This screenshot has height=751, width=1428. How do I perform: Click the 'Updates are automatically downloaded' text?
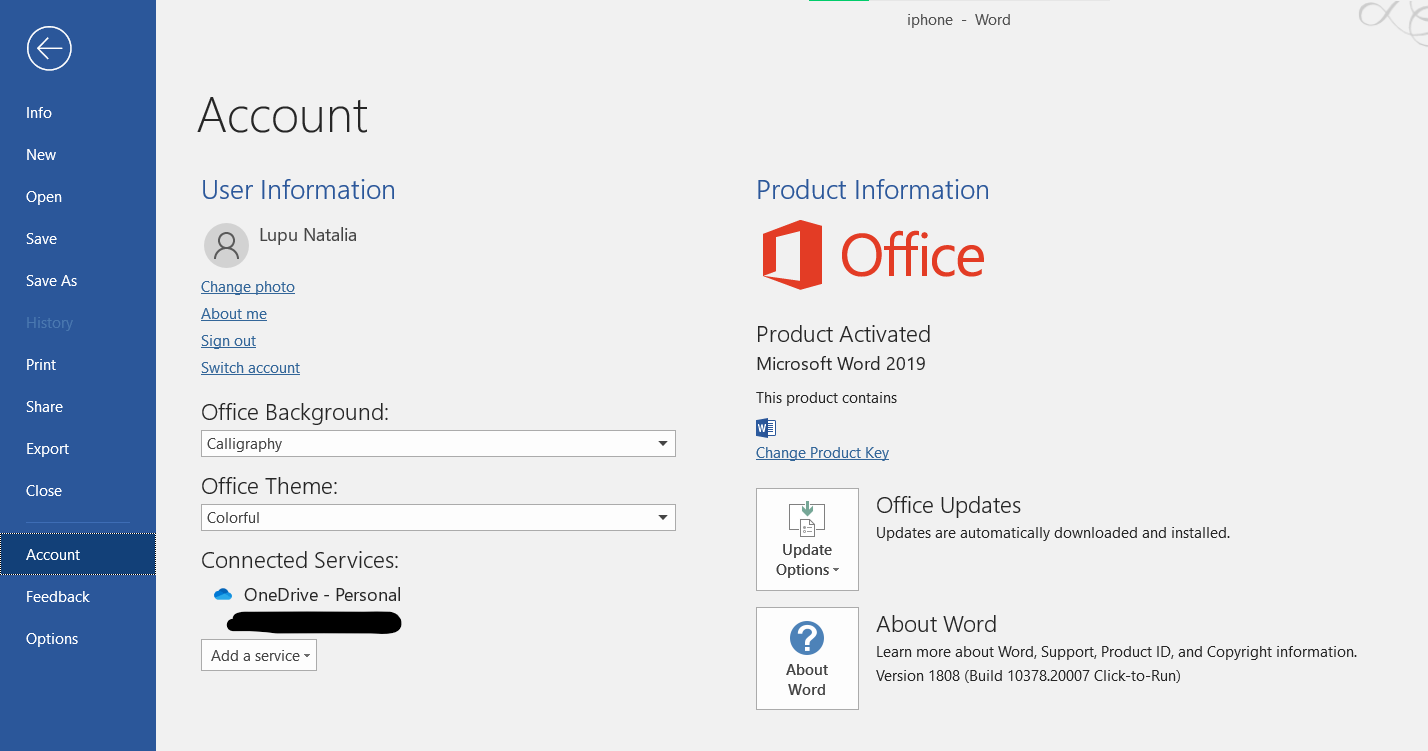[x=1053, y=533]
